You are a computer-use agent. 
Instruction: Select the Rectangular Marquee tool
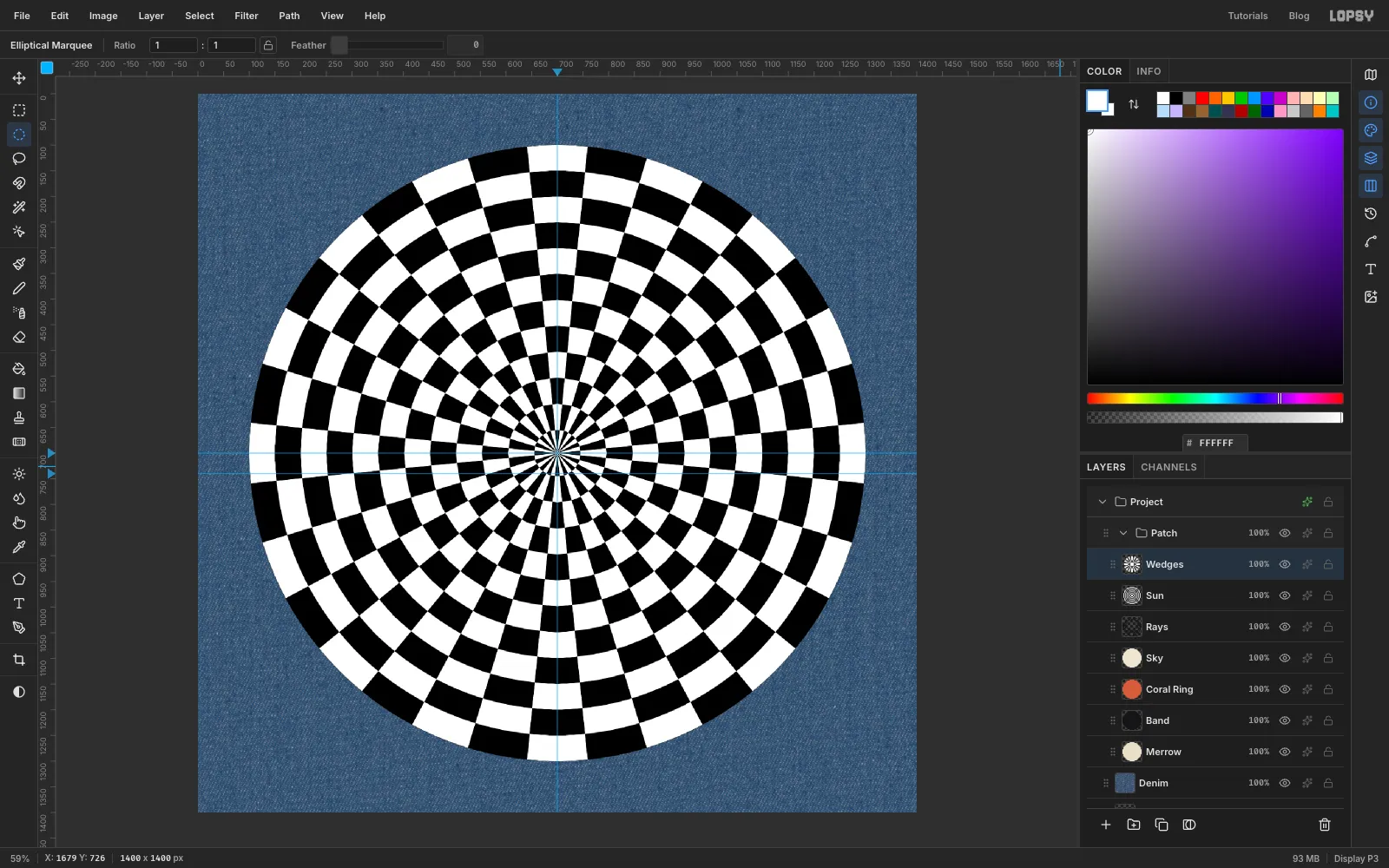point(19,110)
